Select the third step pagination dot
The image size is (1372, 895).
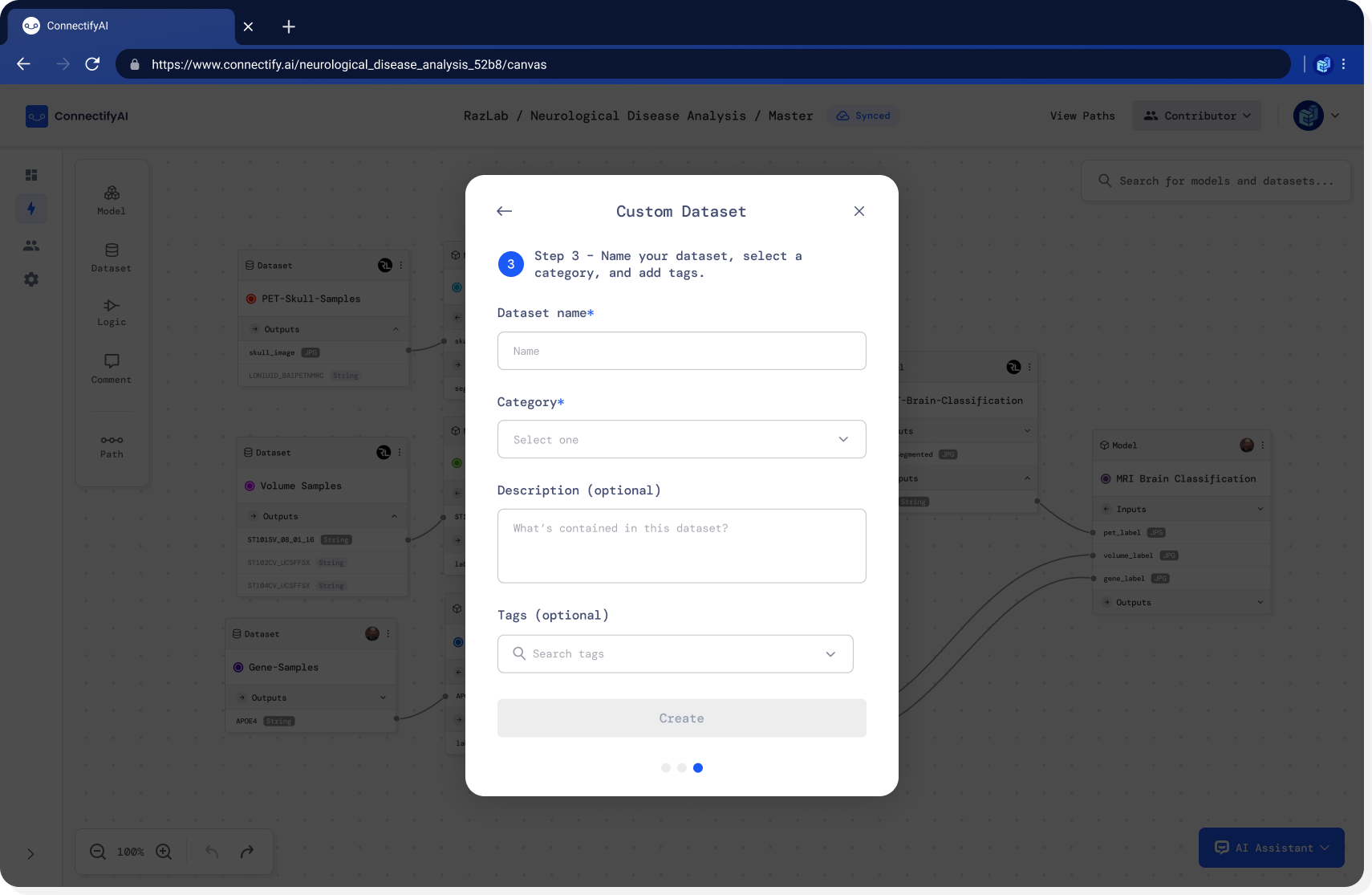click(698, 768)
